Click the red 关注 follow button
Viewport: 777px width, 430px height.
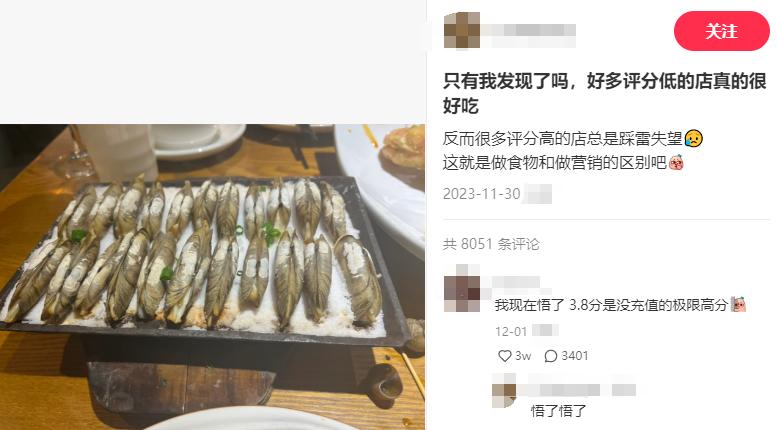coord(721,31)
